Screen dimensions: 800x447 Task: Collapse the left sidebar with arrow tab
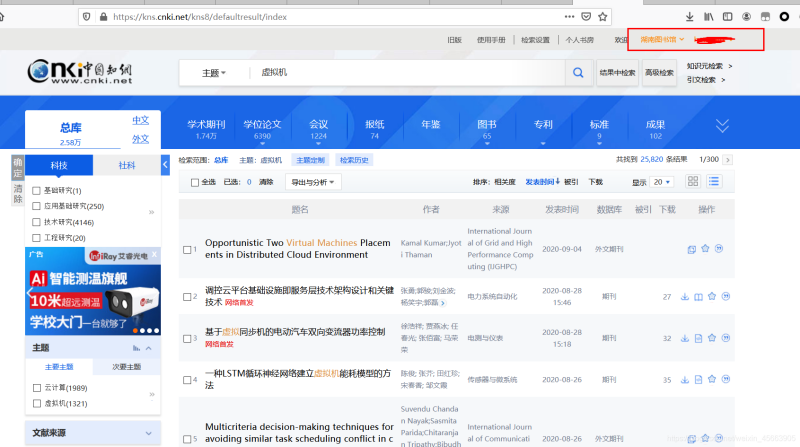pos(165,165)
